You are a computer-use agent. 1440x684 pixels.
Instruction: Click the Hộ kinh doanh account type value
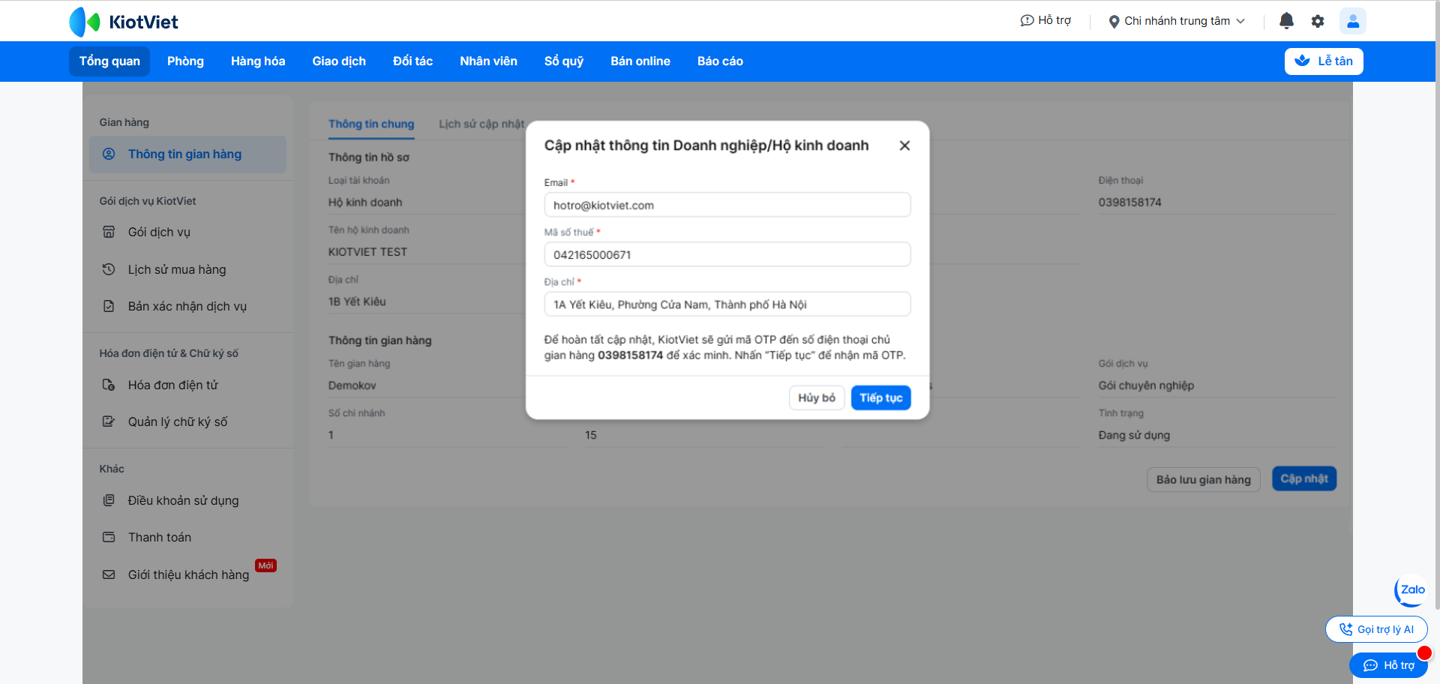point(365,202)
